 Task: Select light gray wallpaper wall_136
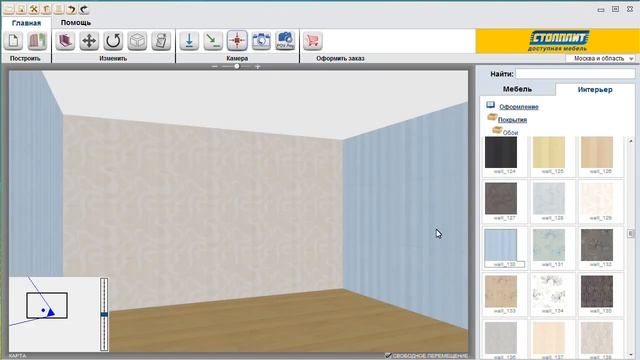[501, 338]
